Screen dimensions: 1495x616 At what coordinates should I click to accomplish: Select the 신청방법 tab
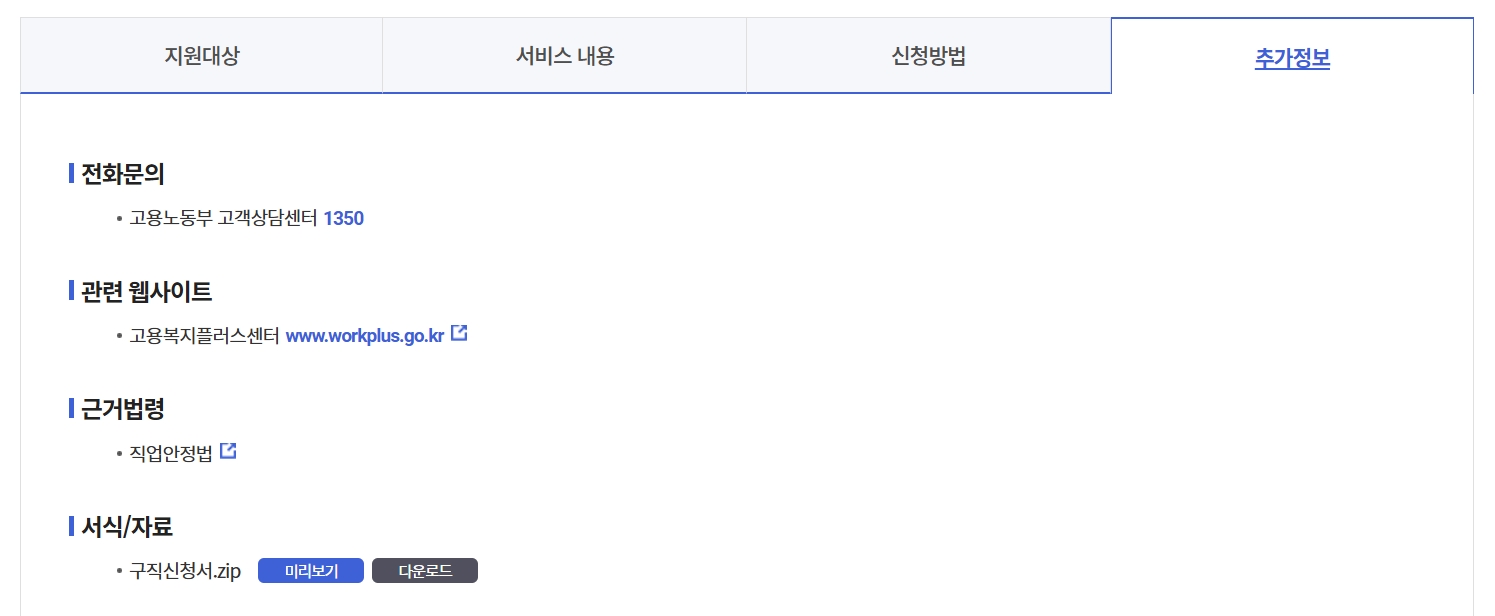tap(929, 56)
